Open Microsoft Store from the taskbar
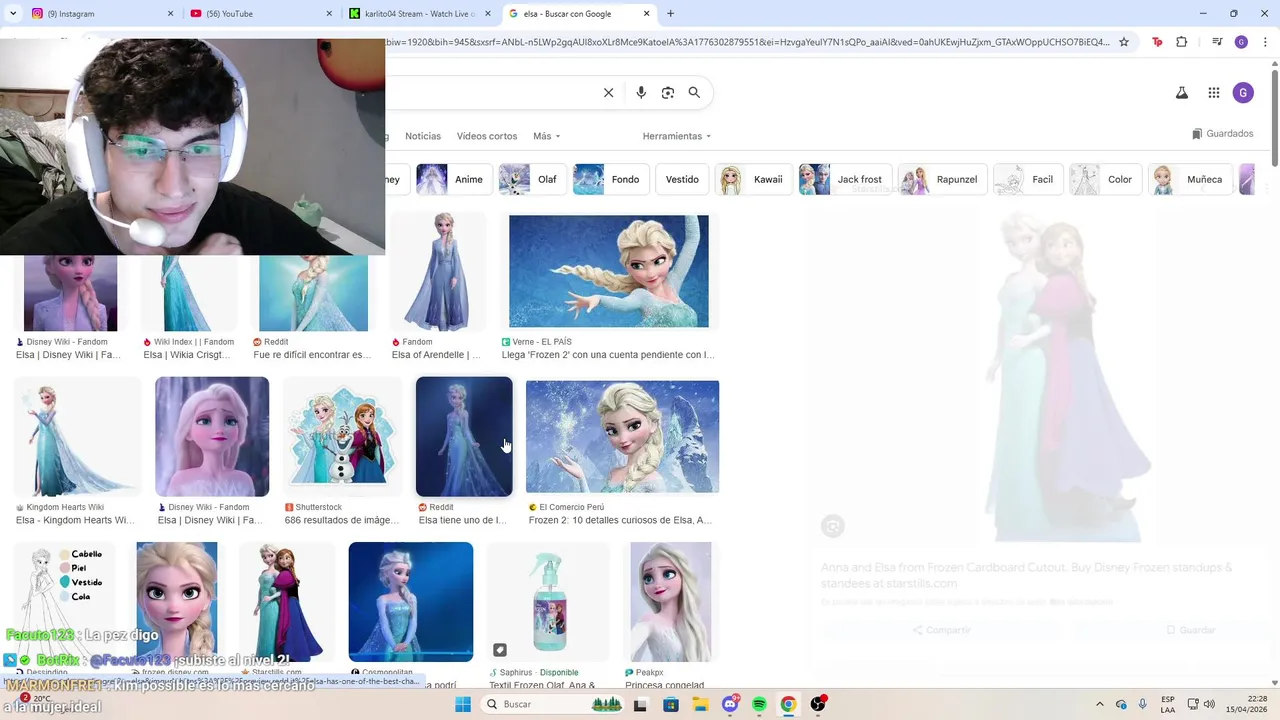 click(671, 704)
